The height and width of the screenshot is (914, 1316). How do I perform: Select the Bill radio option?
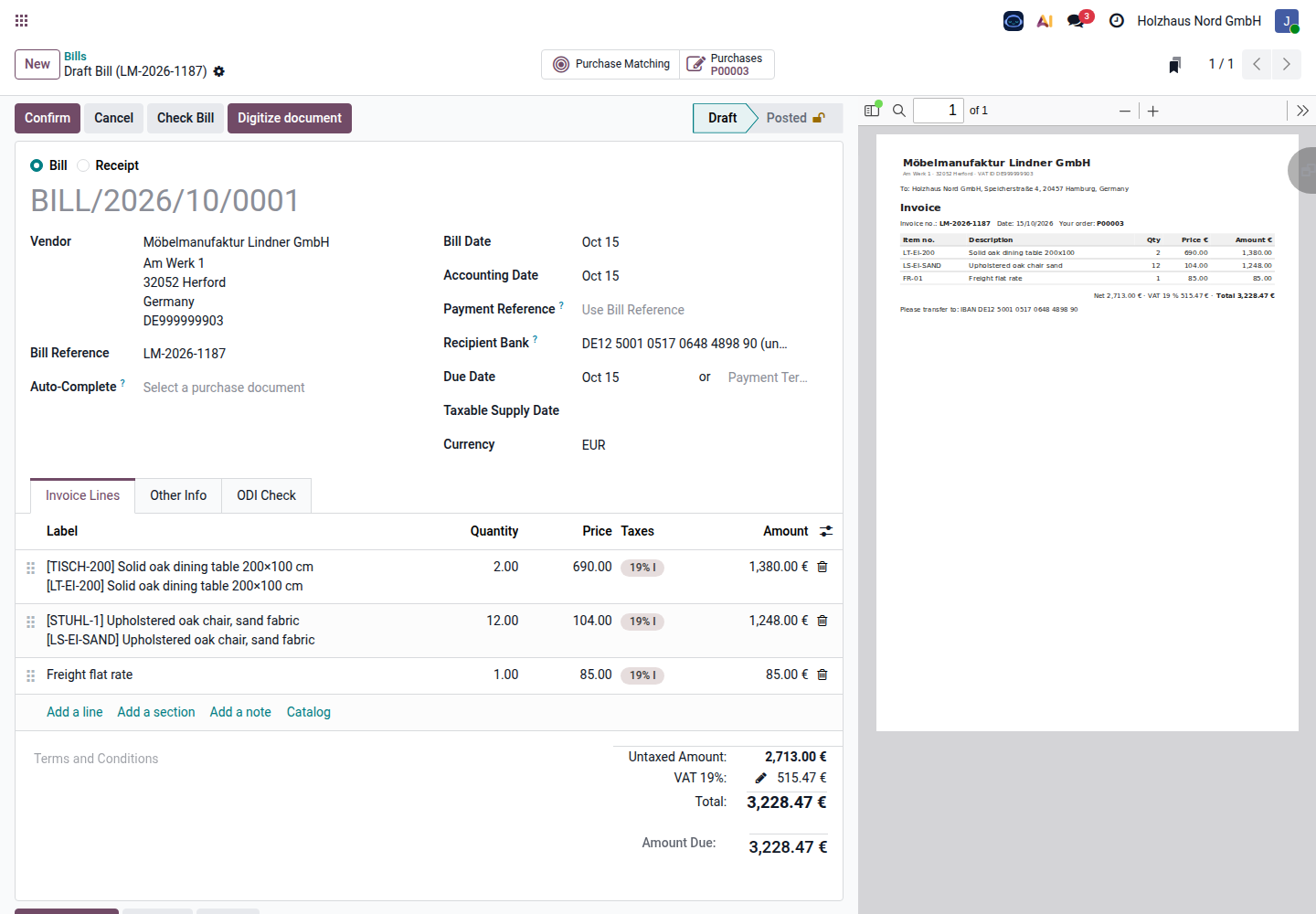point(37,165)
